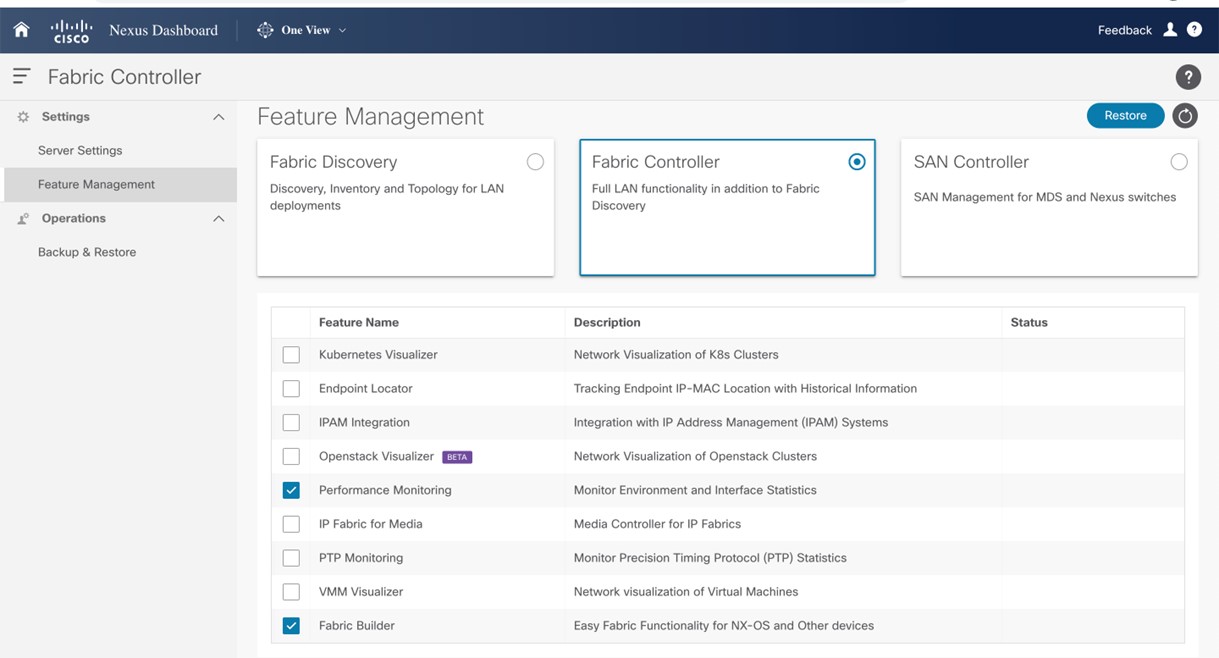Click the Home icon in top bar
The image size is (1219, 658).
click(21, 30)
